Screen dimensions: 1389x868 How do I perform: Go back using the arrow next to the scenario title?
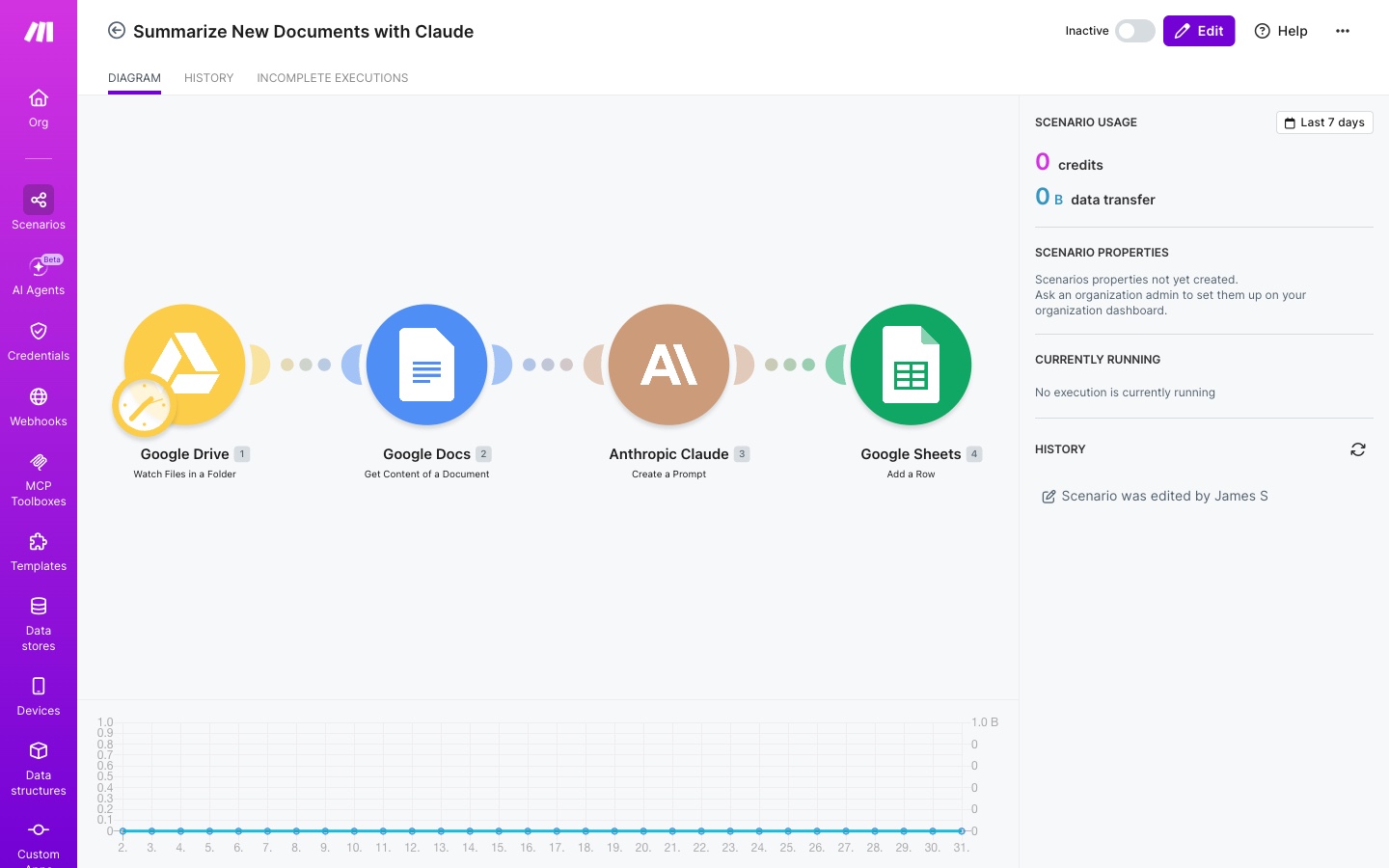pyautogui.click(x=117, y=31)
